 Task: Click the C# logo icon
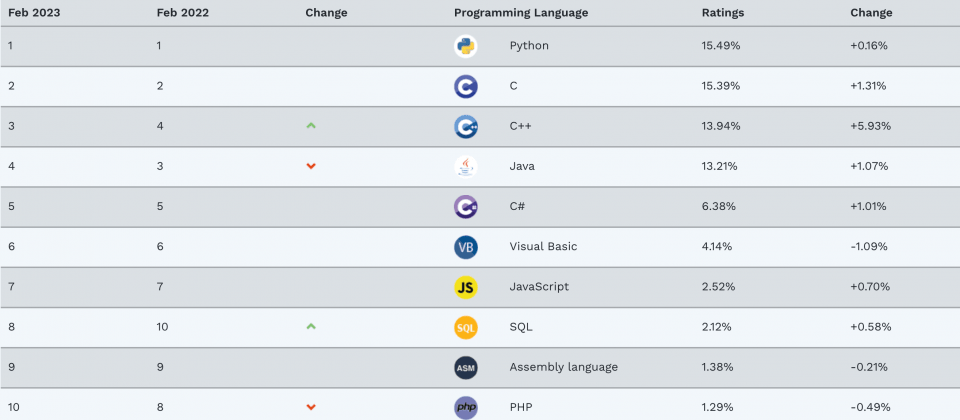point(465,207)
